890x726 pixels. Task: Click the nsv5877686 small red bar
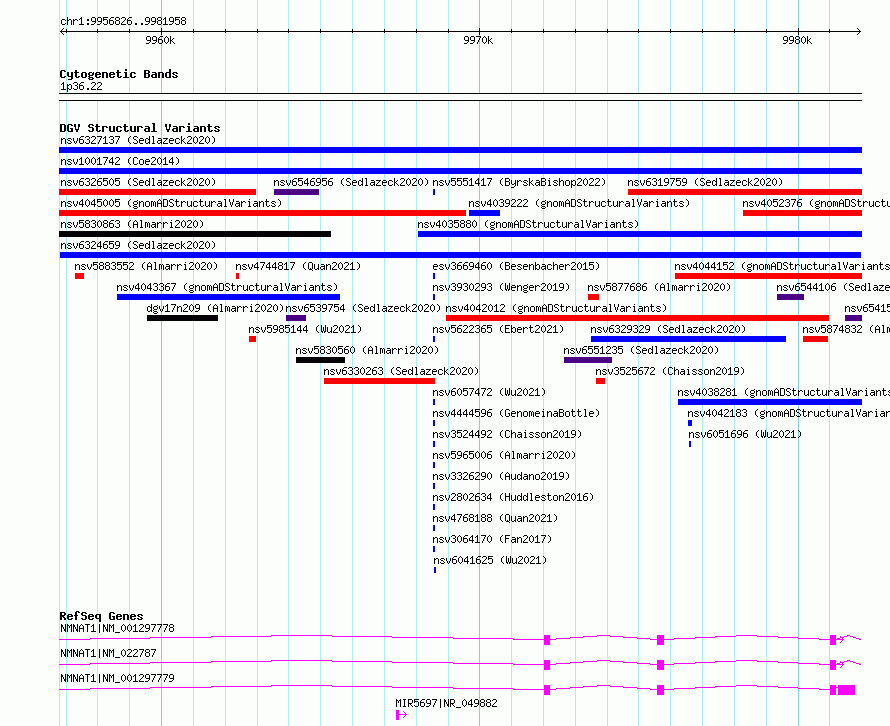coord(593,297)
